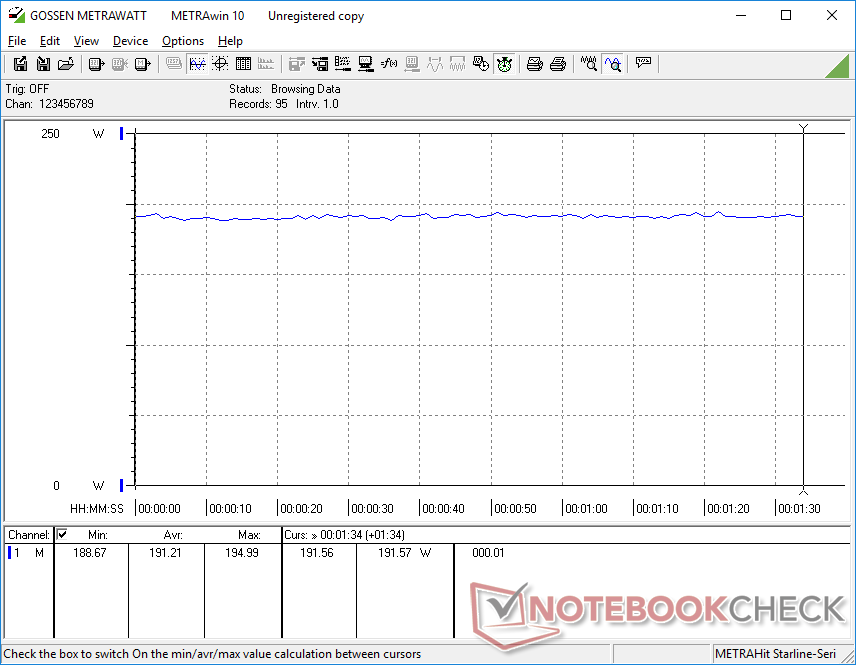This screenshot has width=856, height=665.
Task: Click the right cursor line handle at top
Action: [x=803, y=127]
